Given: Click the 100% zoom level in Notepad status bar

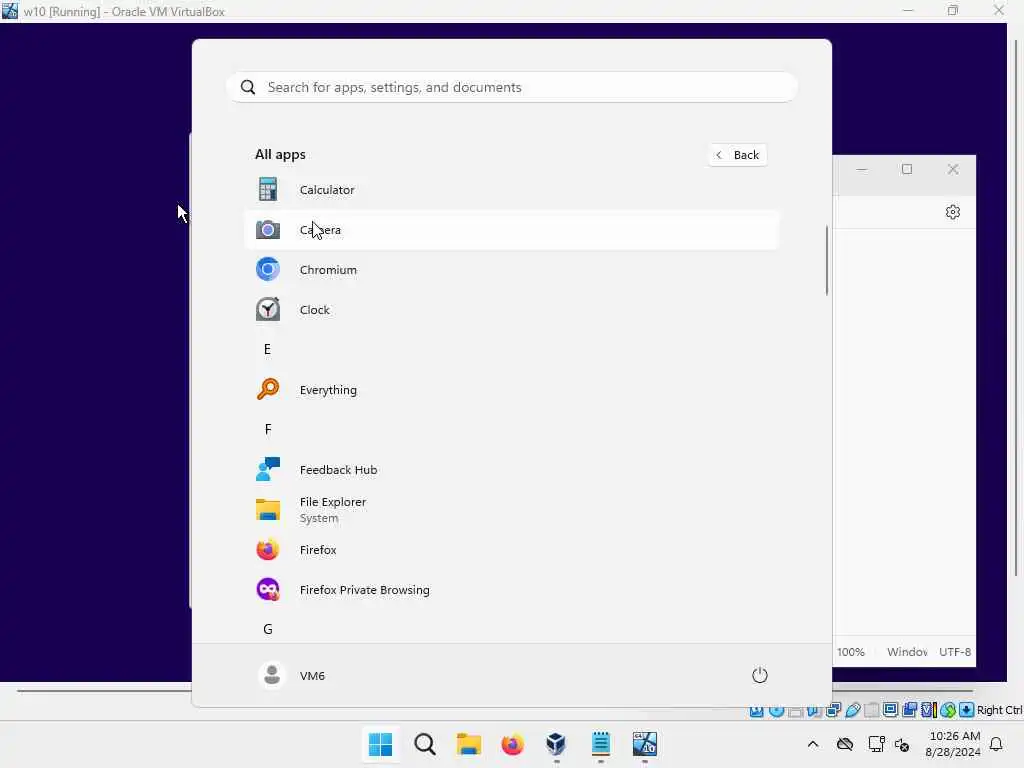Looking at the screenshot, I should (x=850, y=652).
